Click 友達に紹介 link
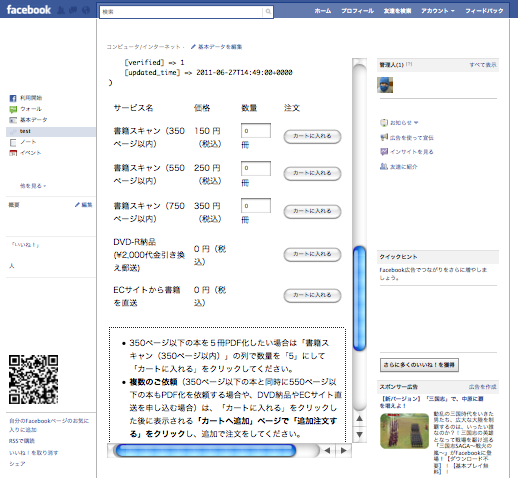The image size is (518, 478). pos(403,166)
